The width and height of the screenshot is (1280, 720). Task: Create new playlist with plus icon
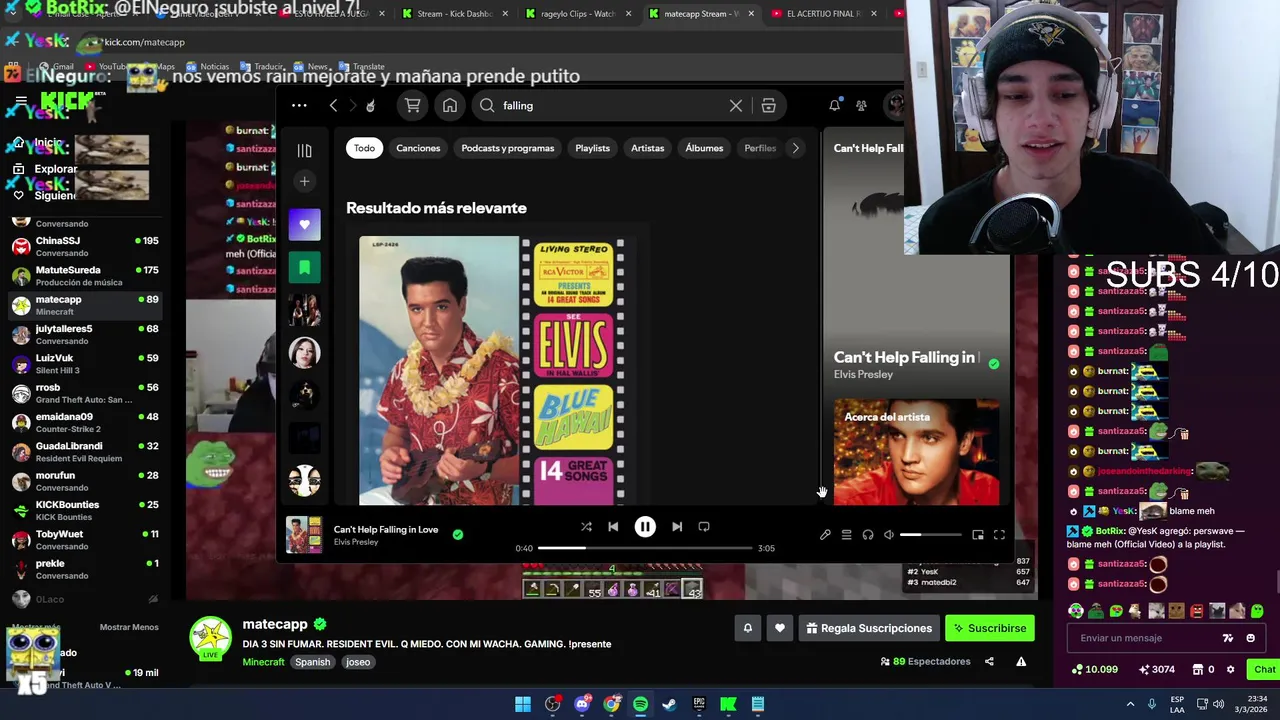click(304, 181)
